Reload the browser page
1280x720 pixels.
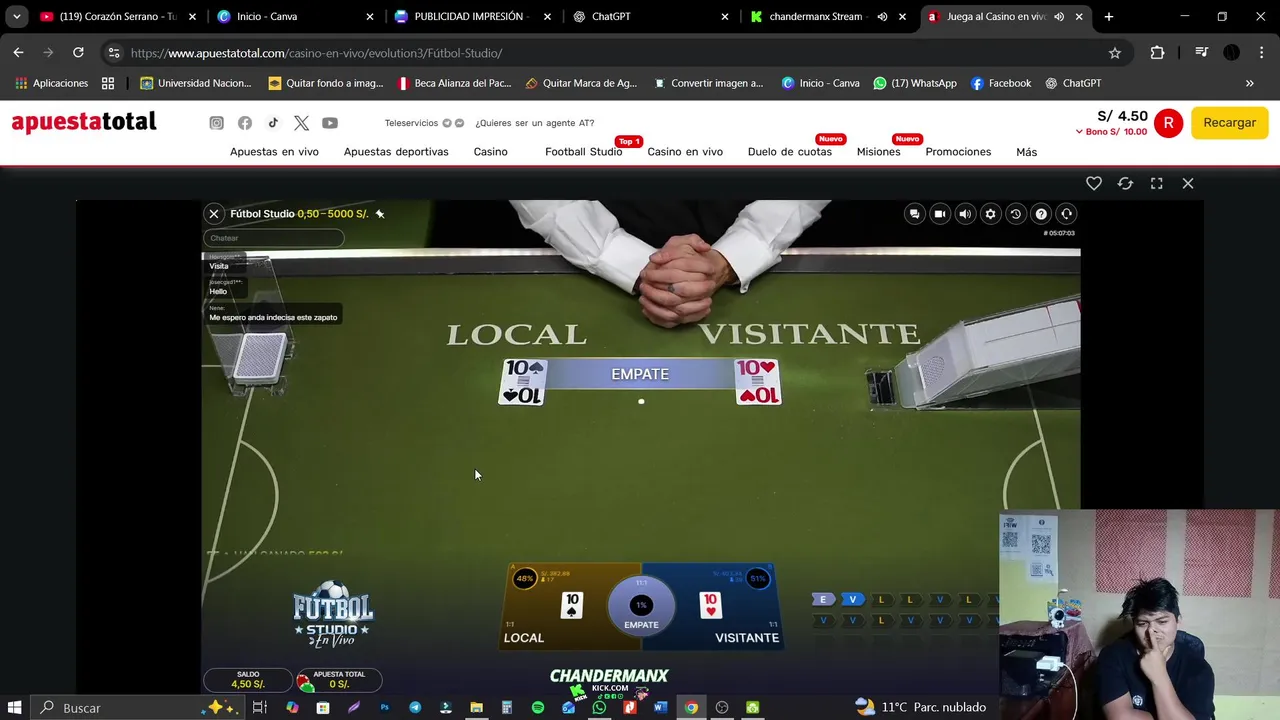[x=78, y=52]
